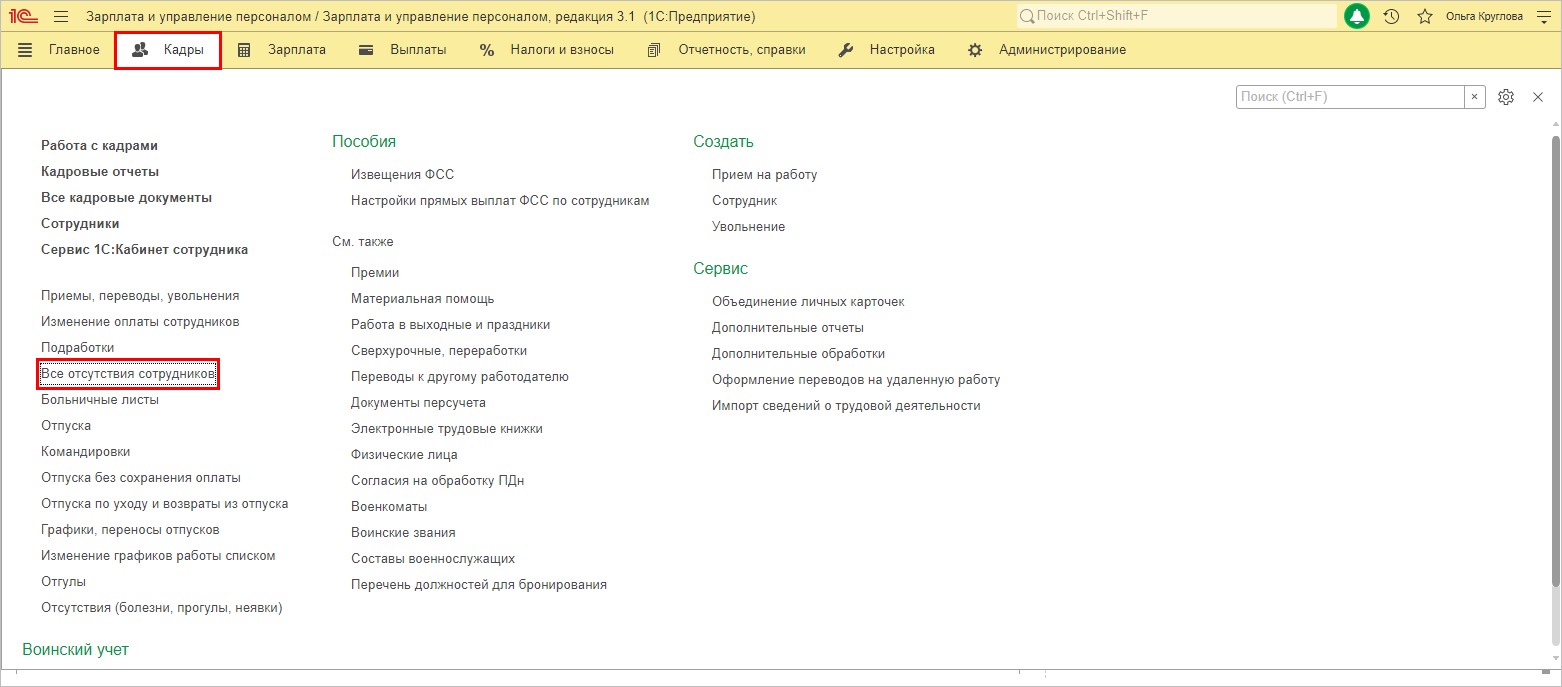This screenshot has width=1562, height=687.
Task: Click the Поиск (Ctrl+F) menu search field
Action: pyautogui.click(x=1351, y=97)
